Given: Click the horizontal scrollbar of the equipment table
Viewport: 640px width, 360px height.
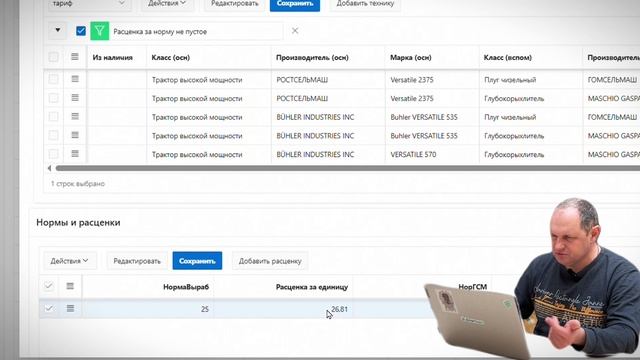Looking at the screenshot, I should (x=347, y=168).
